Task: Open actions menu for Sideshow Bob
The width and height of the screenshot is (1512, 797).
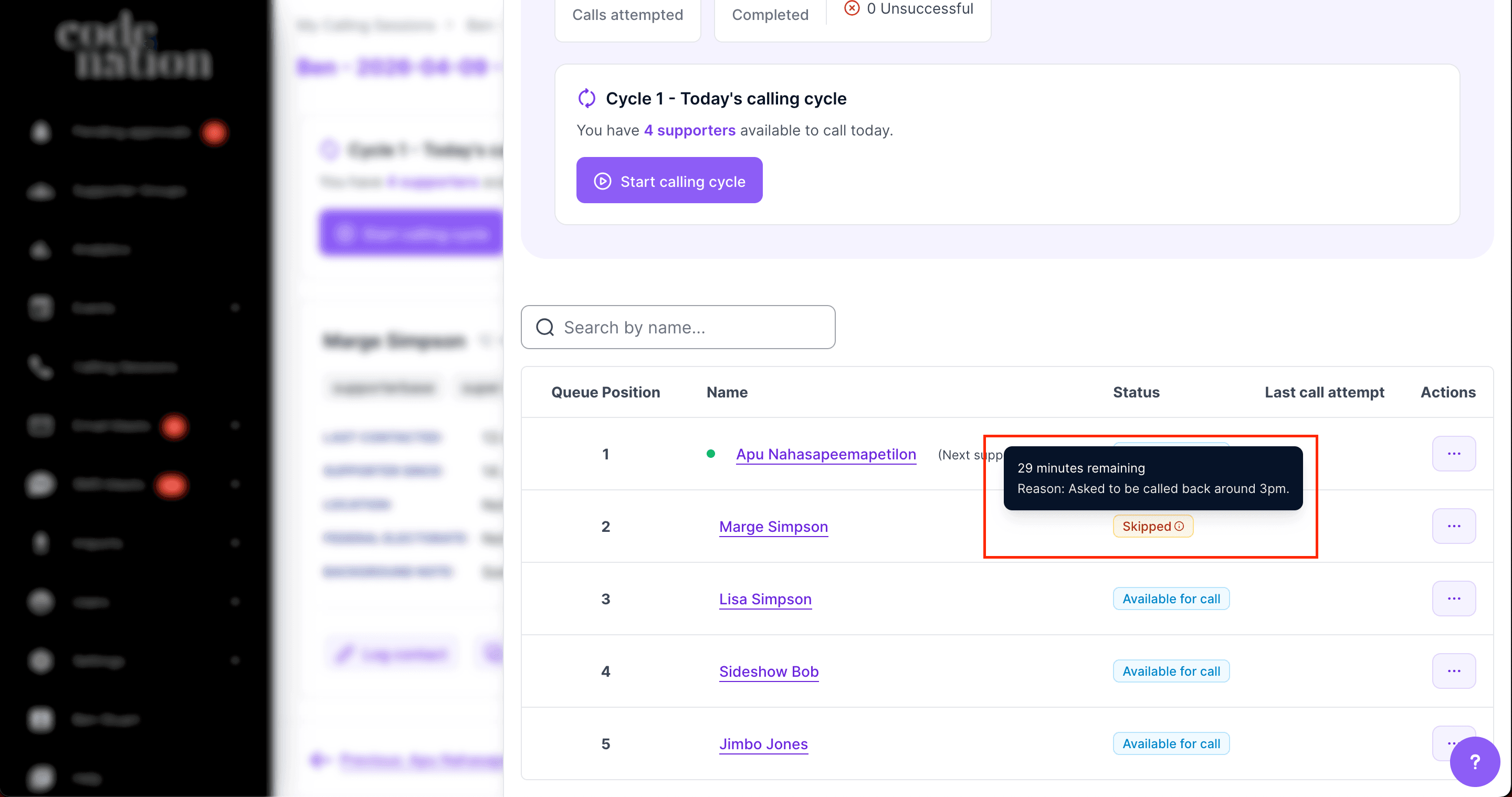Action: [1453, 671]
